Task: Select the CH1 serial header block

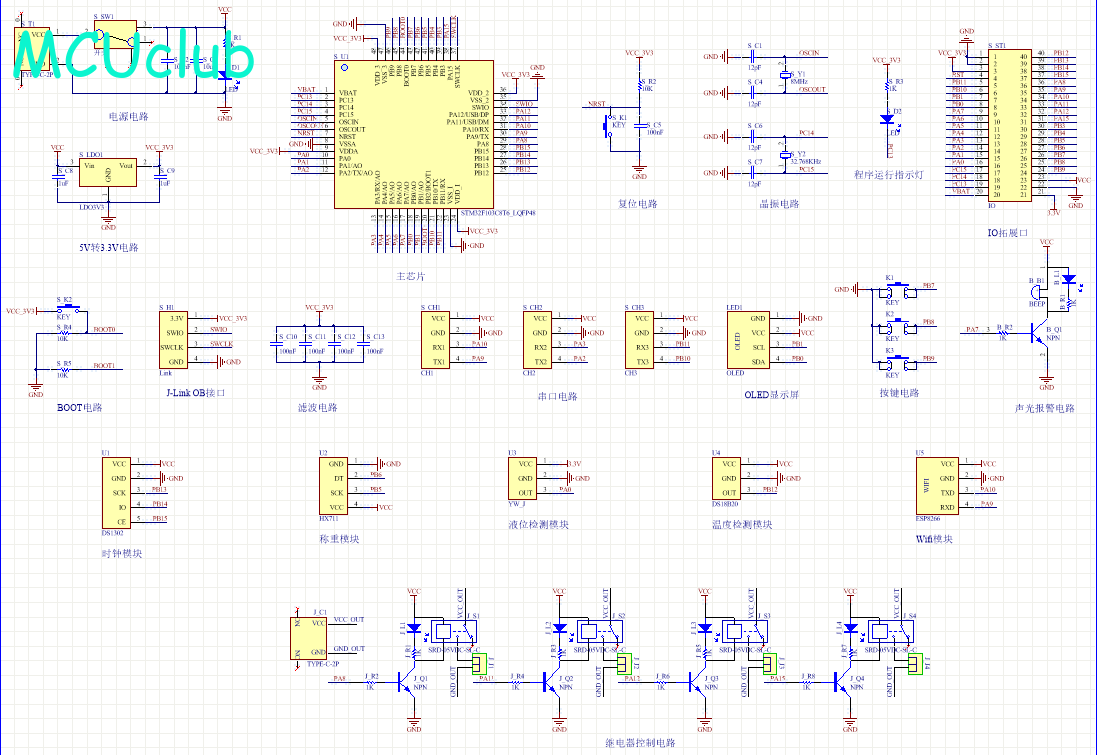Action: pyautogui.click(x=435, y=340)
